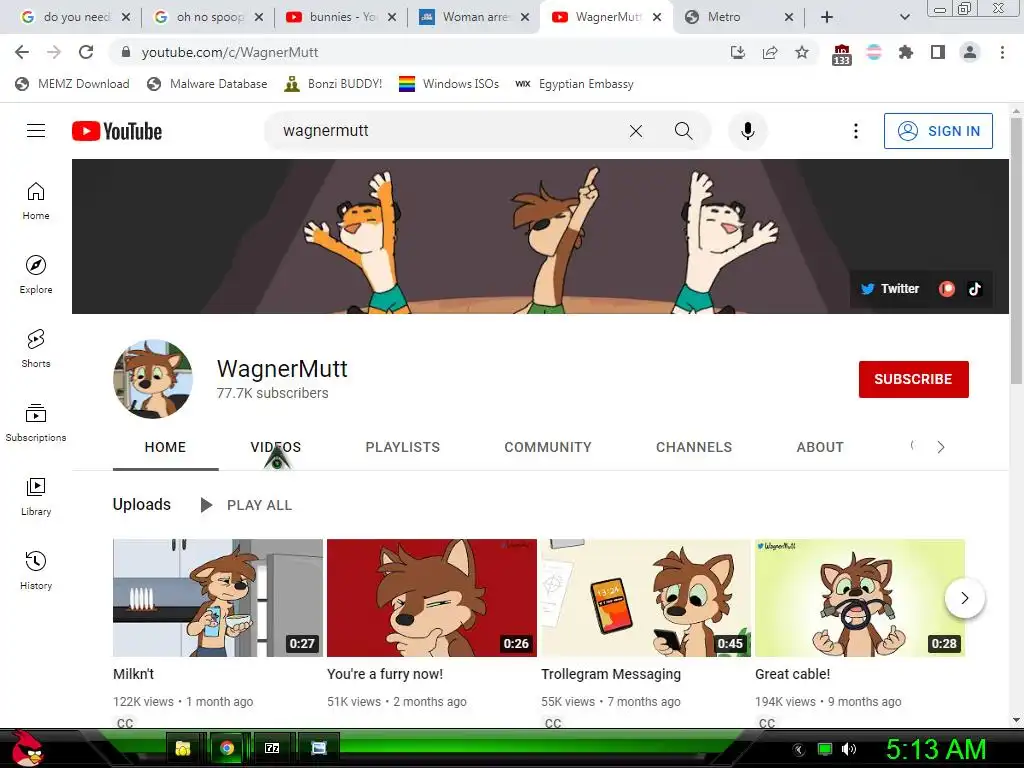
Task: Open Windows ISOs bookmark
Action: [x=449, y=84]
